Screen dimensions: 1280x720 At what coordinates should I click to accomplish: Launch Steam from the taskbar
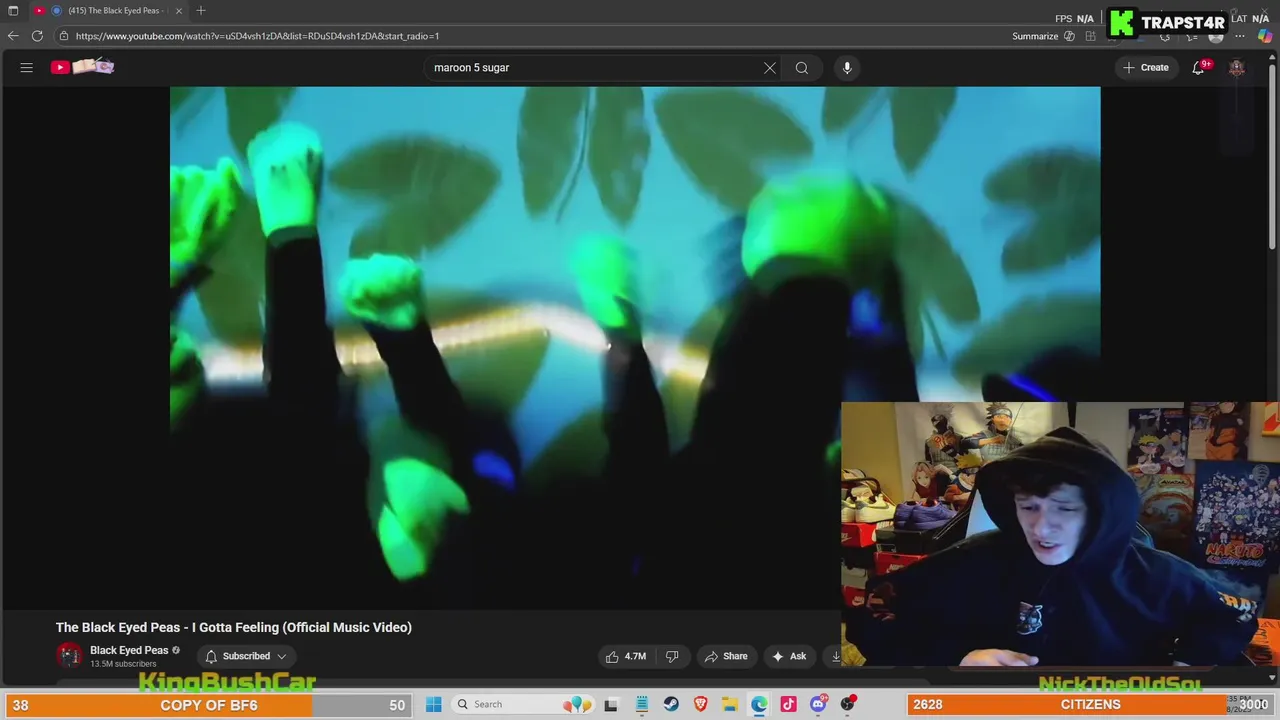(x=671, y=704)
